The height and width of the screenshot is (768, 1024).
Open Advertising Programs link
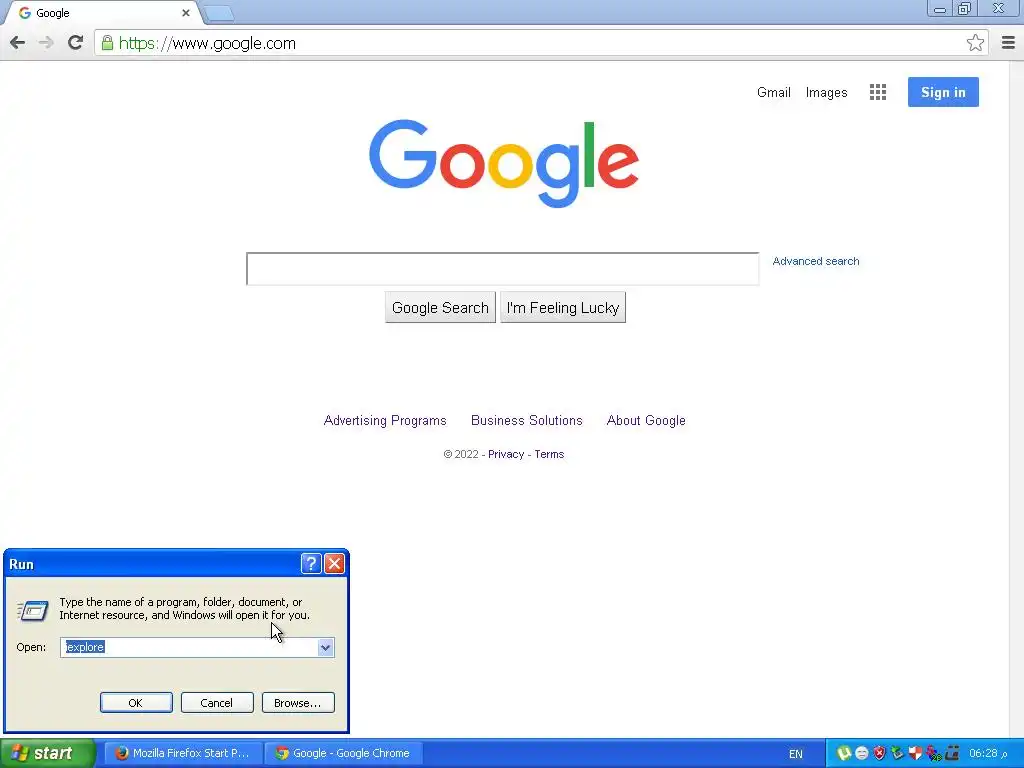point(385,421)
